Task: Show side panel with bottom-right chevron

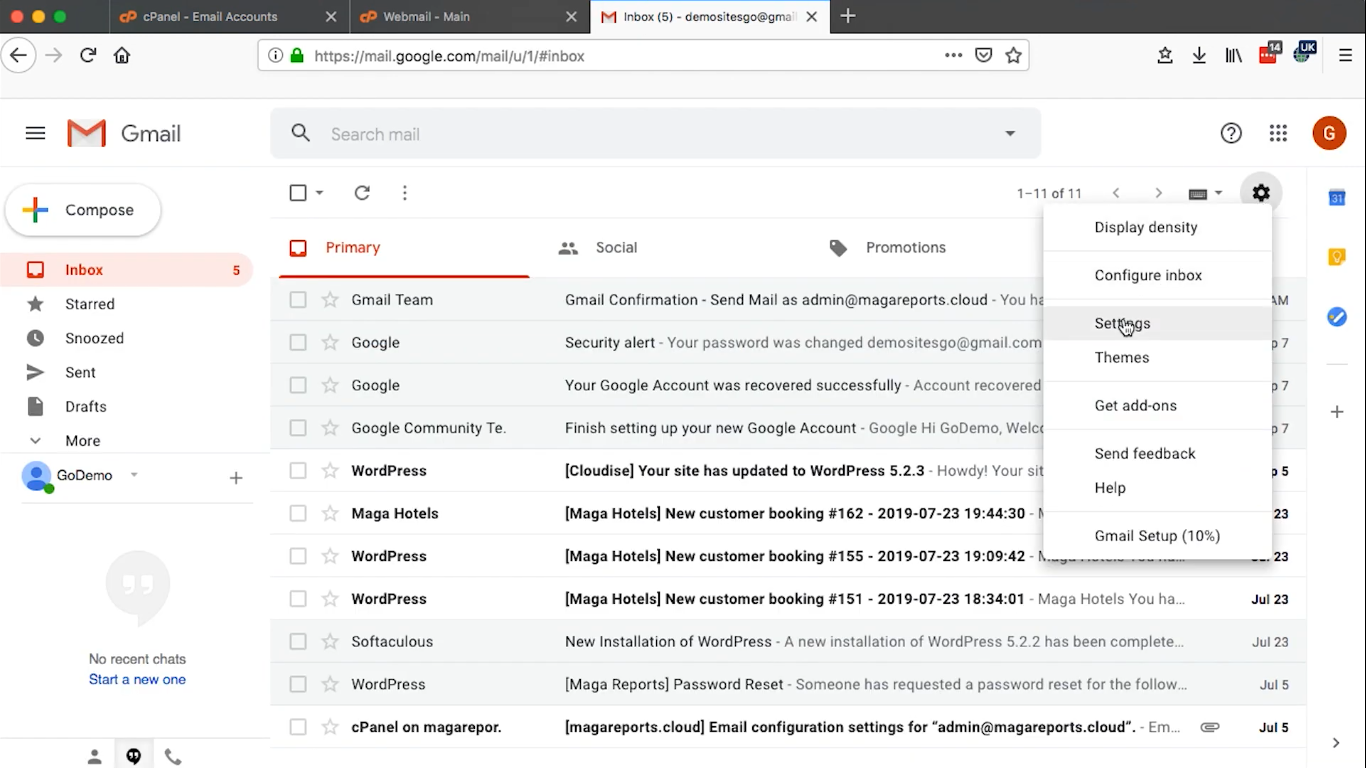Action: click(x=1336, y=742)
